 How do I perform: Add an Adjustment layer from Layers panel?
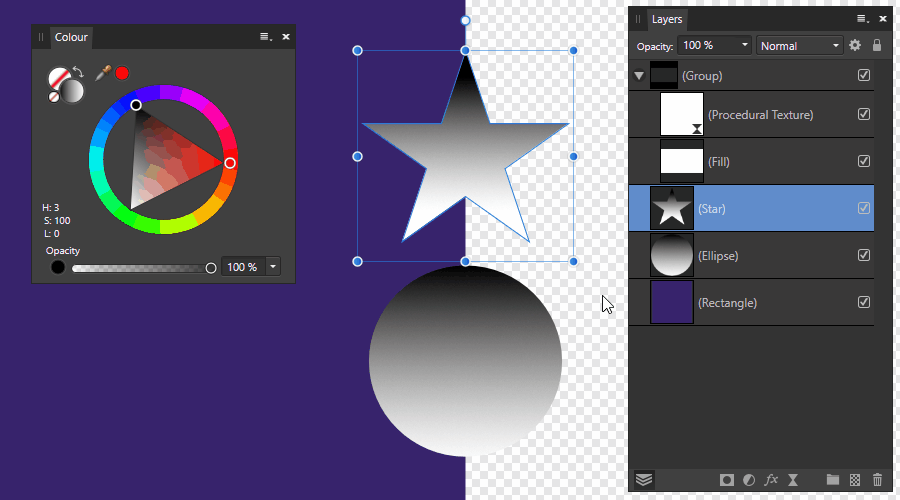pyautogui.click(x=749, y=481)
